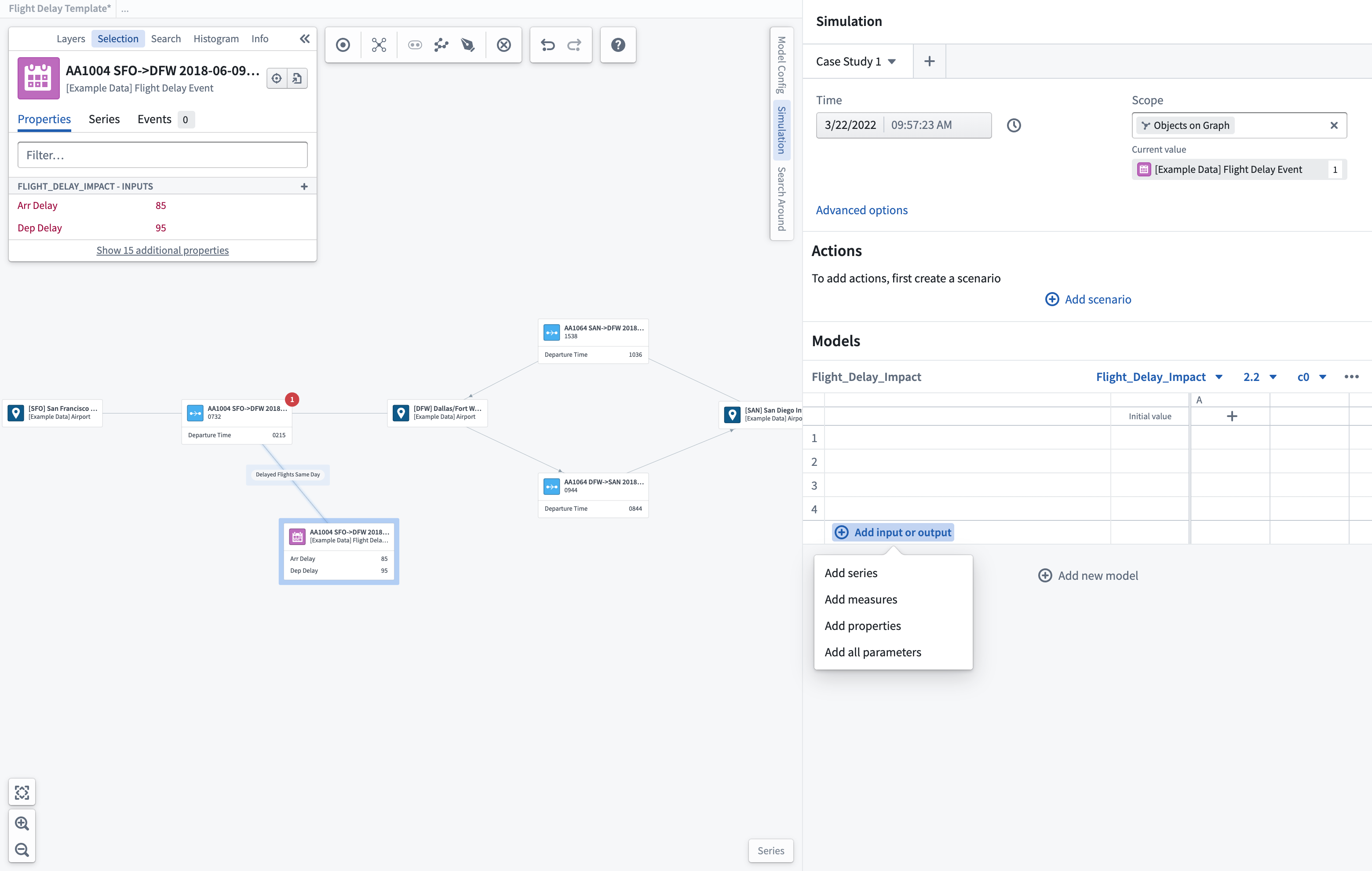The image size is (1372, 871).
Task: Click the circled X toolbar icon
Action: tap(504, 45)
